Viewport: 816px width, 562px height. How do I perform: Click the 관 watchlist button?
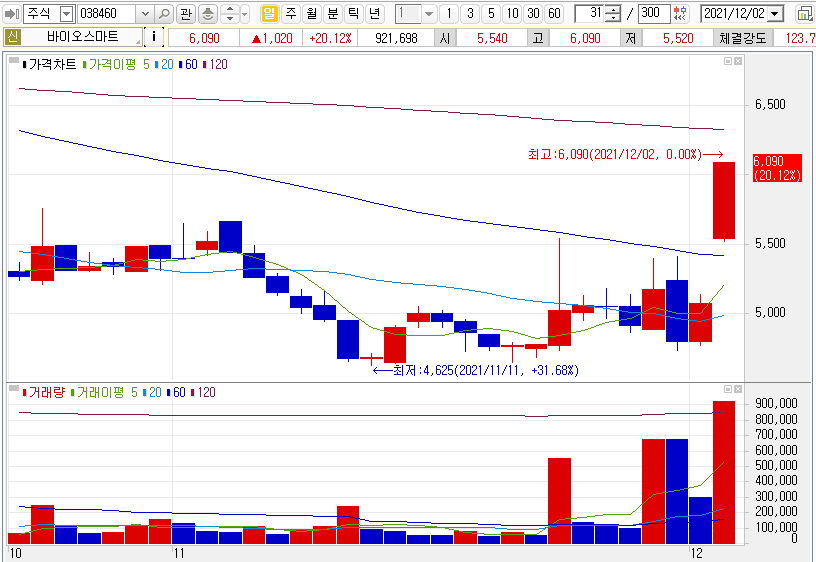coord(186,14)
